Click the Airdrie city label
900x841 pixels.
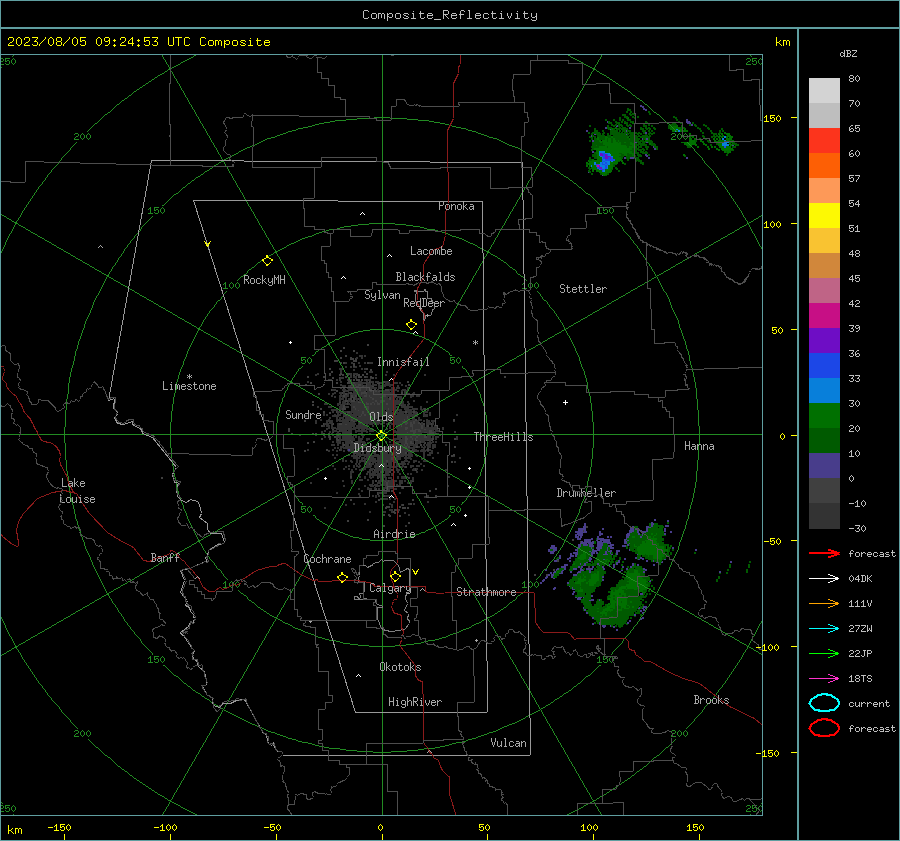(394, 534)
